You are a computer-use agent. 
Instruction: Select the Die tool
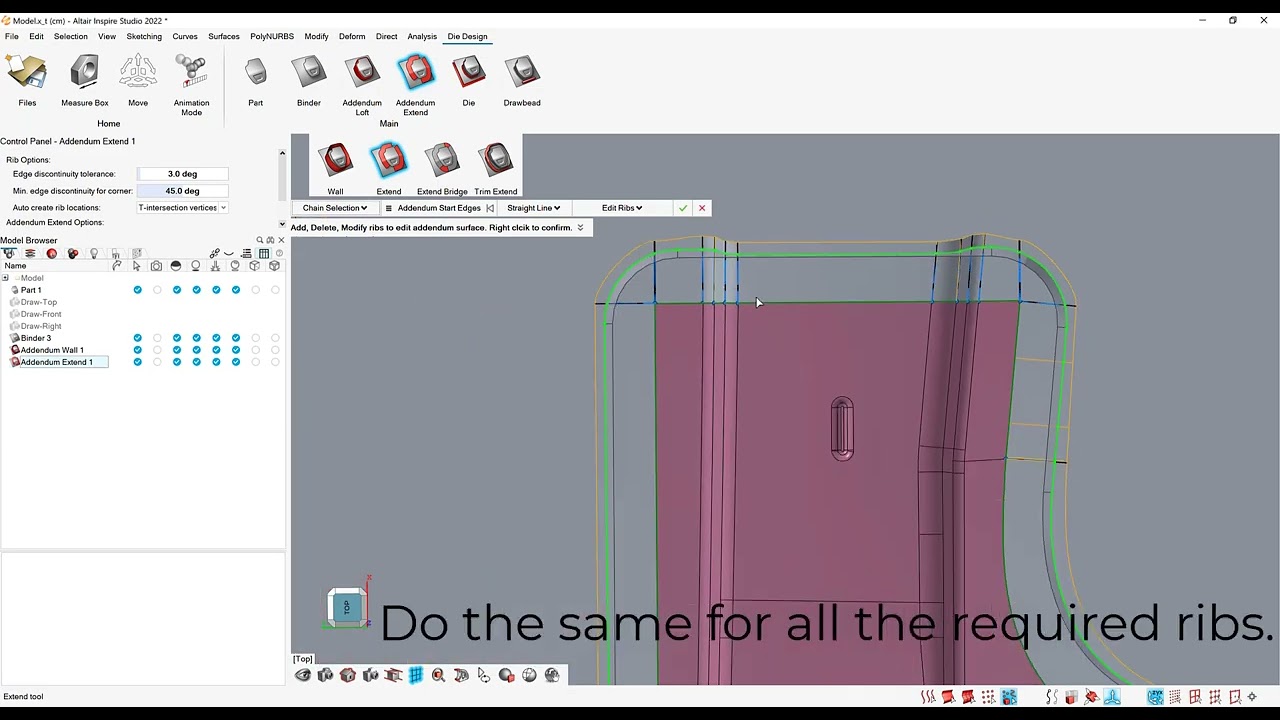click(x=469, y=81)
